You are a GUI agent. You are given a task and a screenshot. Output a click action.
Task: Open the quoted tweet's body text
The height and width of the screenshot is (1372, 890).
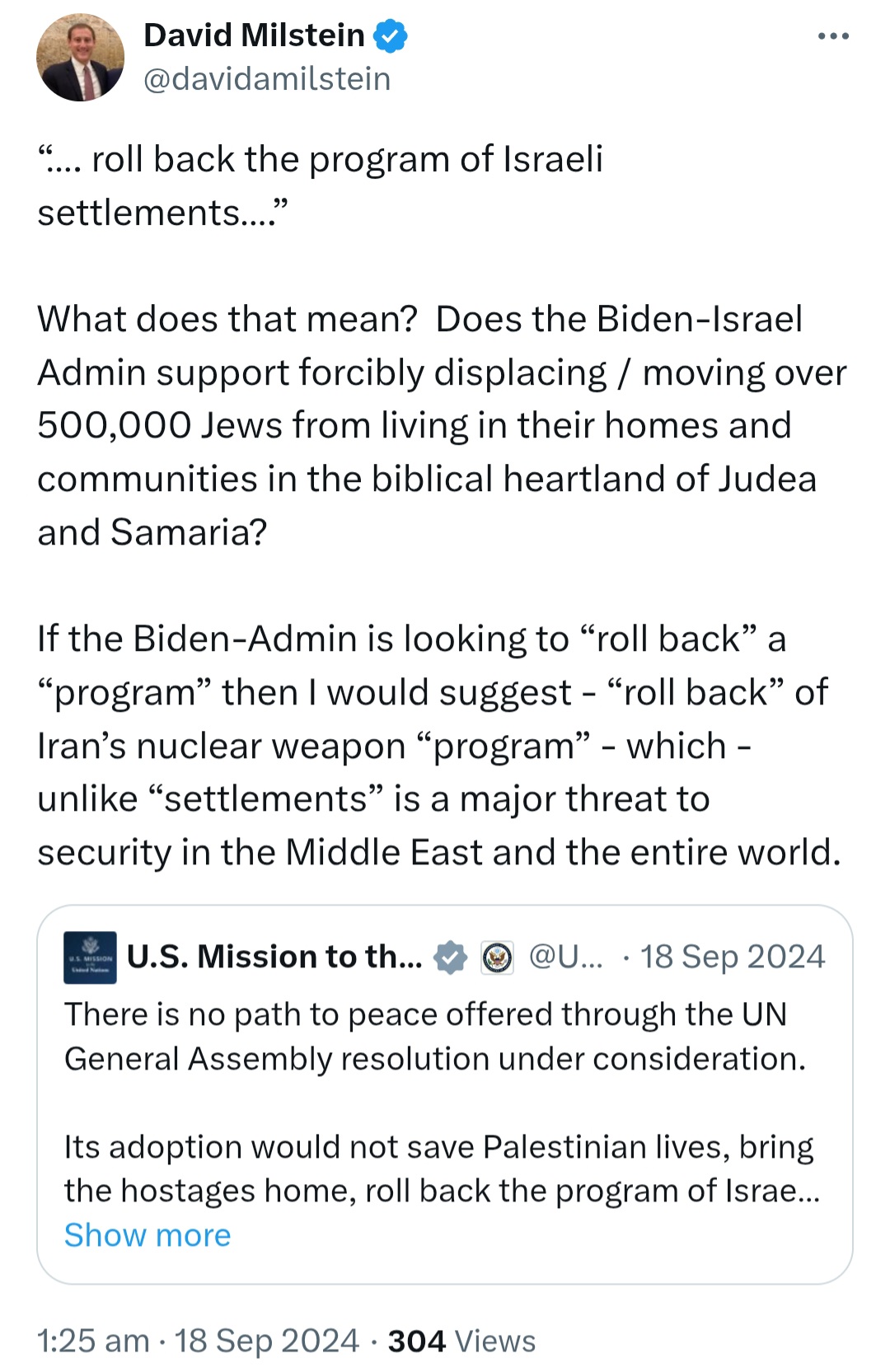tap(443, 1103)
